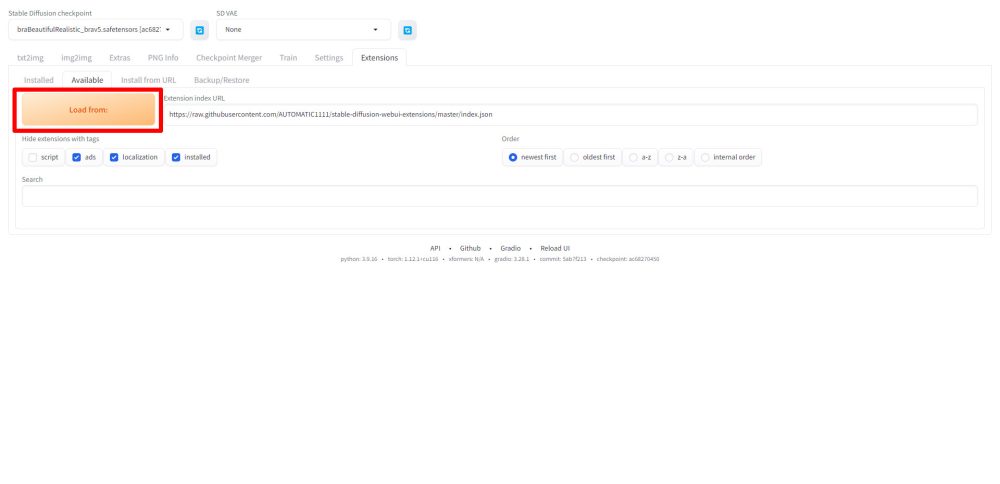Refresh the Stable Diffusion checkpoint list
This screenshot has width=1000, height=484.
pyautogui.click(x=199, y=30)
